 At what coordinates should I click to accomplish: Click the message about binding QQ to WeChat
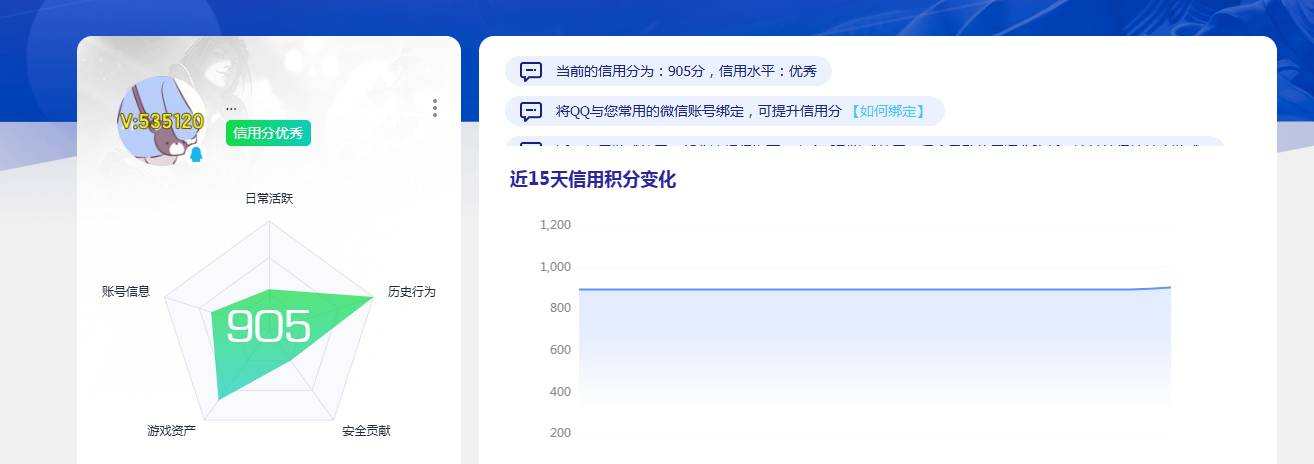pyautogui.click(x=725, y=111)
